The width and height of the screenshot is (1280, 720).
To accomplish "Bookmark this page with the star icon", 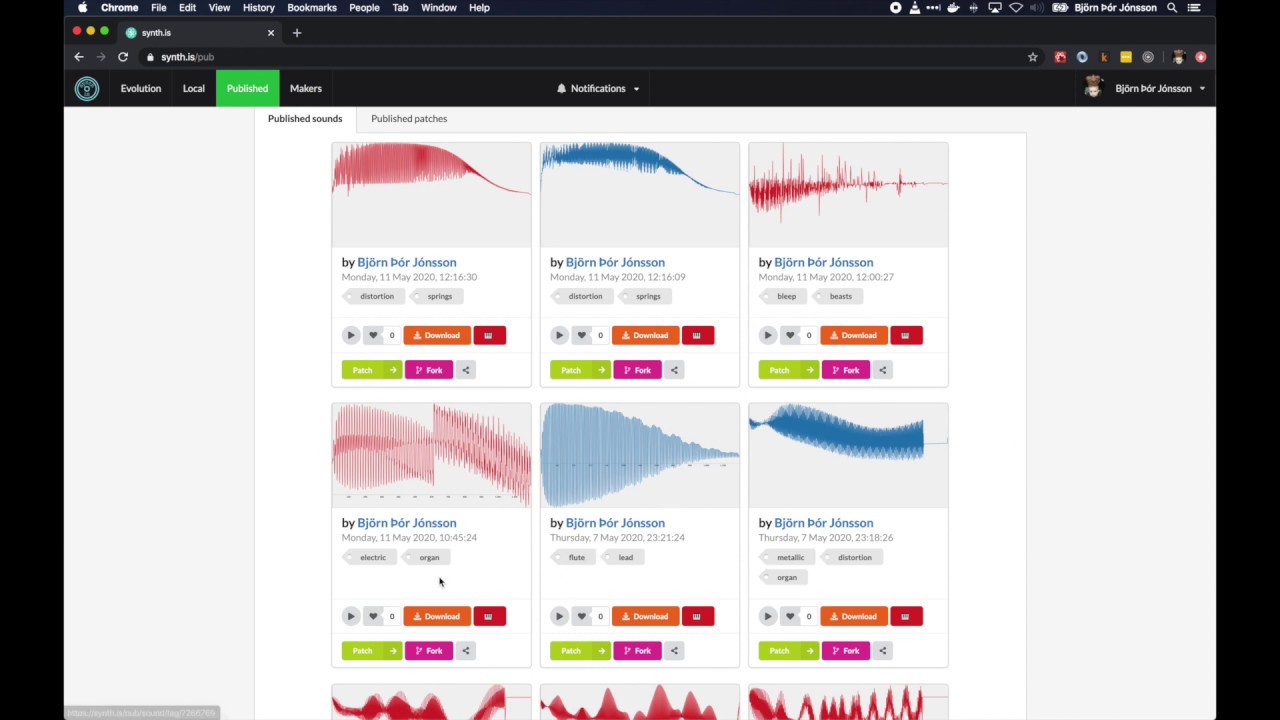I will (x=1033, y=57).
